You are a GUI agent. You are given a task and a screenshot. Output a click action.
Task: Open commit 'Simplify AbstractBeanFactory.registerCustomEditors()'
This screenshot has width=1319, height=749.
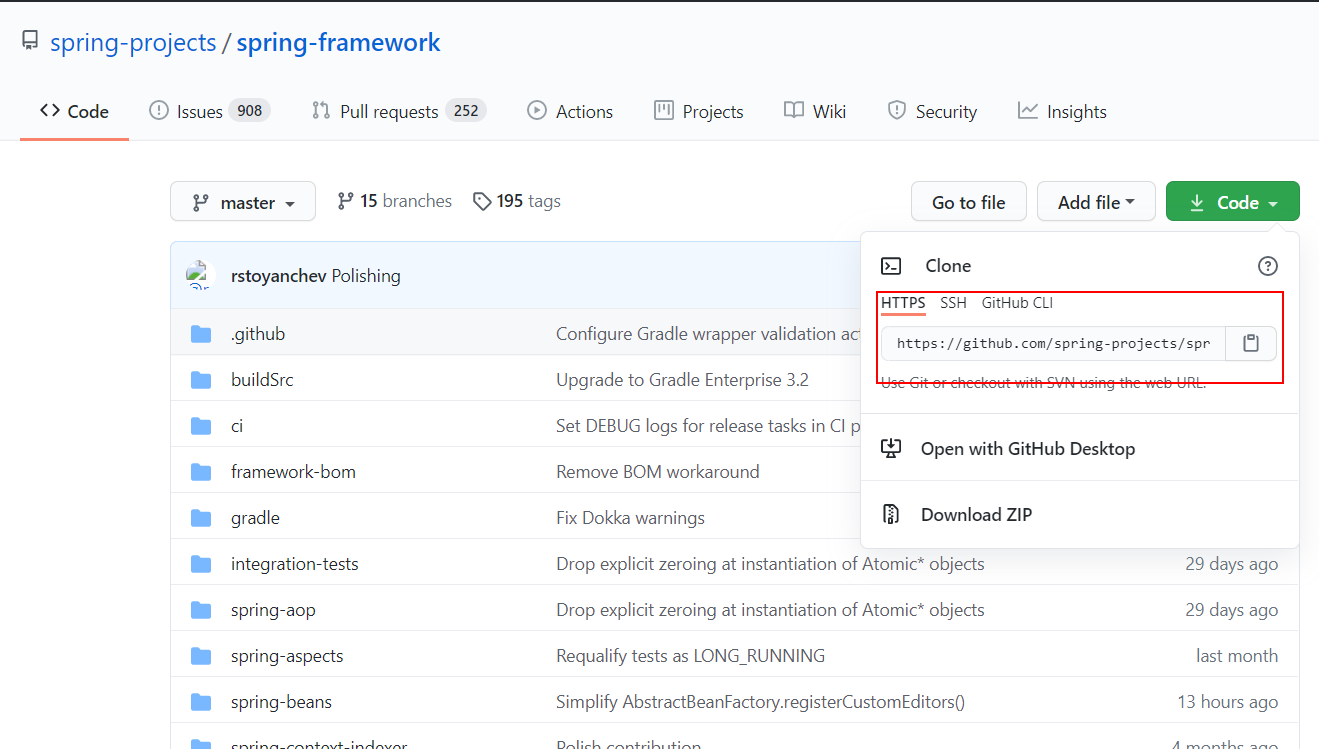point(760,702)
